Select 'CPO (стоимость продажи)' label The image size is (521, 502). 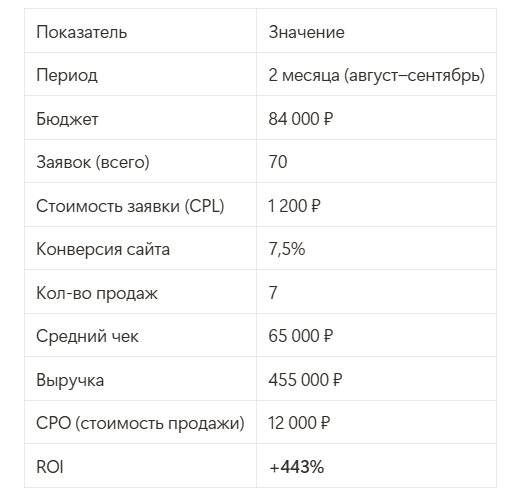pyautogui.click(x=140, y=423)
